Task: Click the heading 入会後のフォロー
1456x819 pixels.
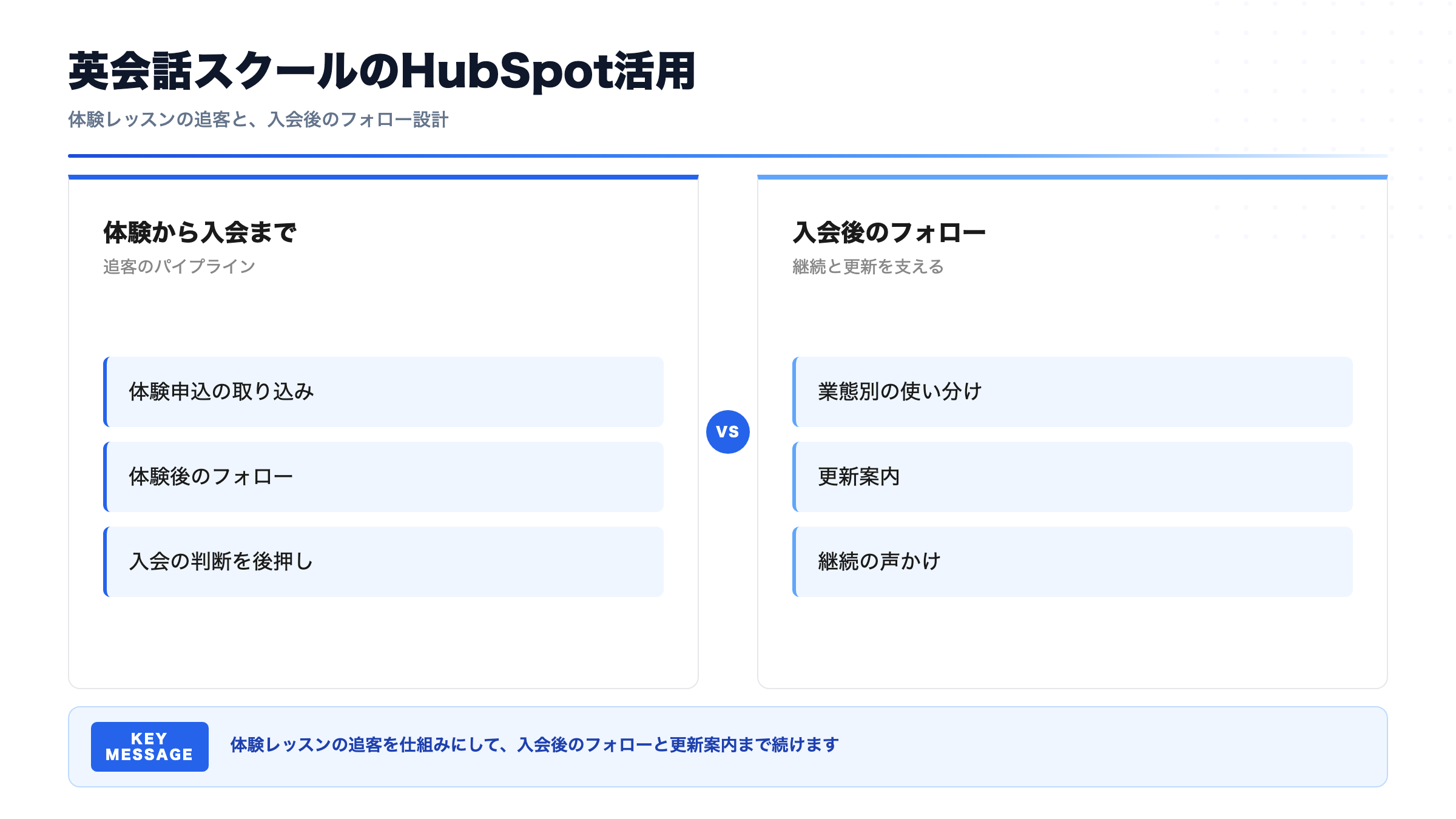Action: coord(889,232)
